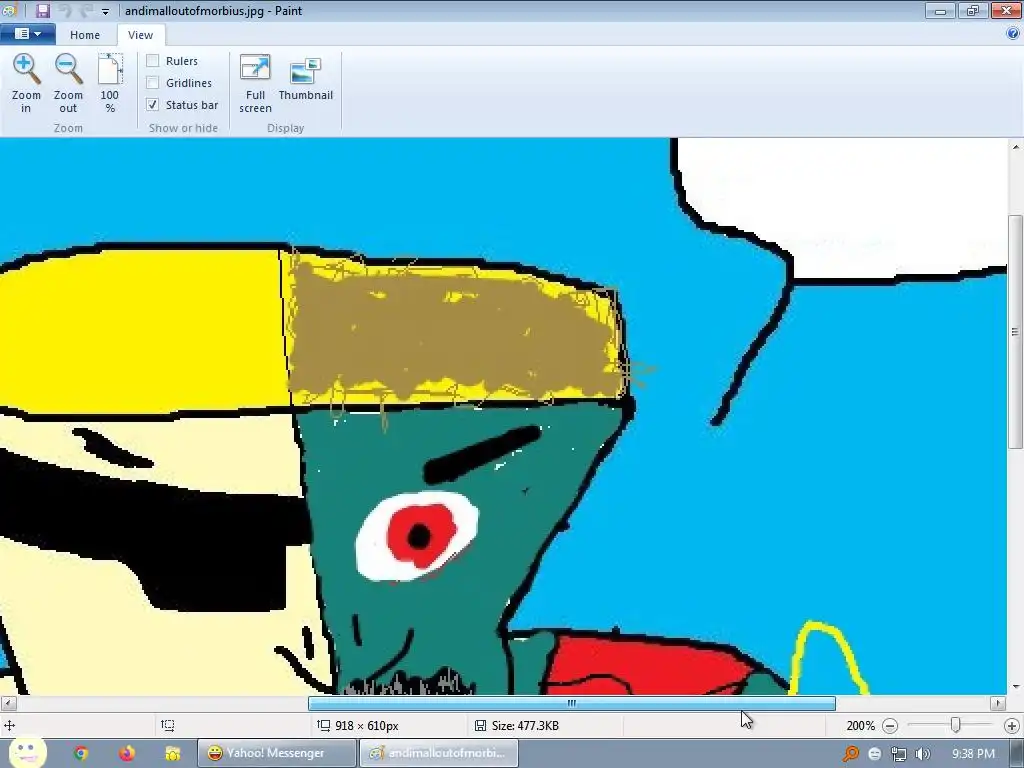Screen dimensions: 1024x768
Task: Click the selection size status icon
Action: (x=168, y=726)
